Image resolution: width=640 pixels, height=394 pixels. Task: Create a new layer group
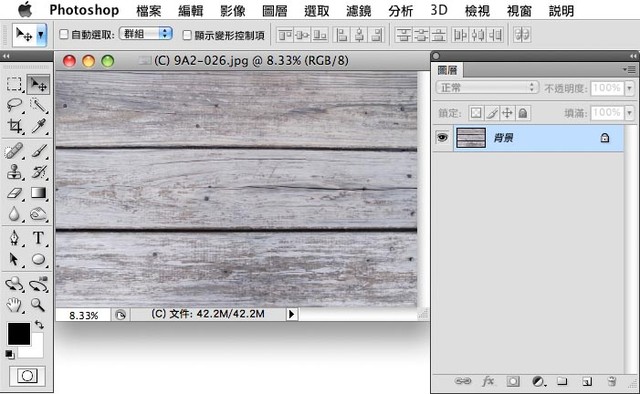[x=562, y=381]
